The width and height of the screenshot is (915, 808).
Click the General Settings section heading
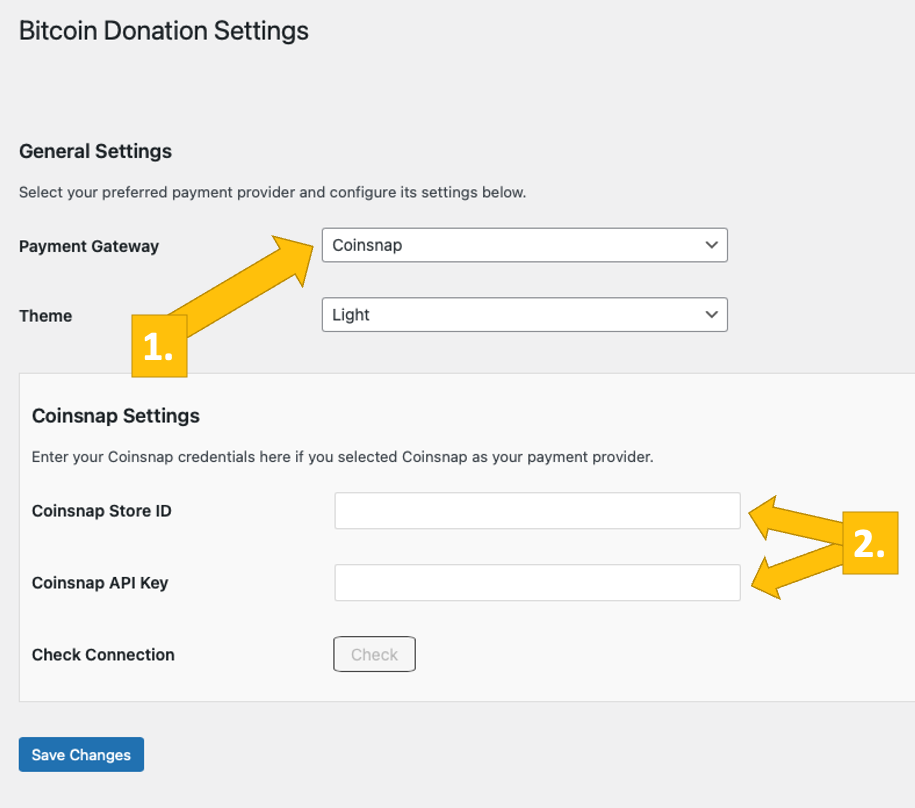[95, 152]
